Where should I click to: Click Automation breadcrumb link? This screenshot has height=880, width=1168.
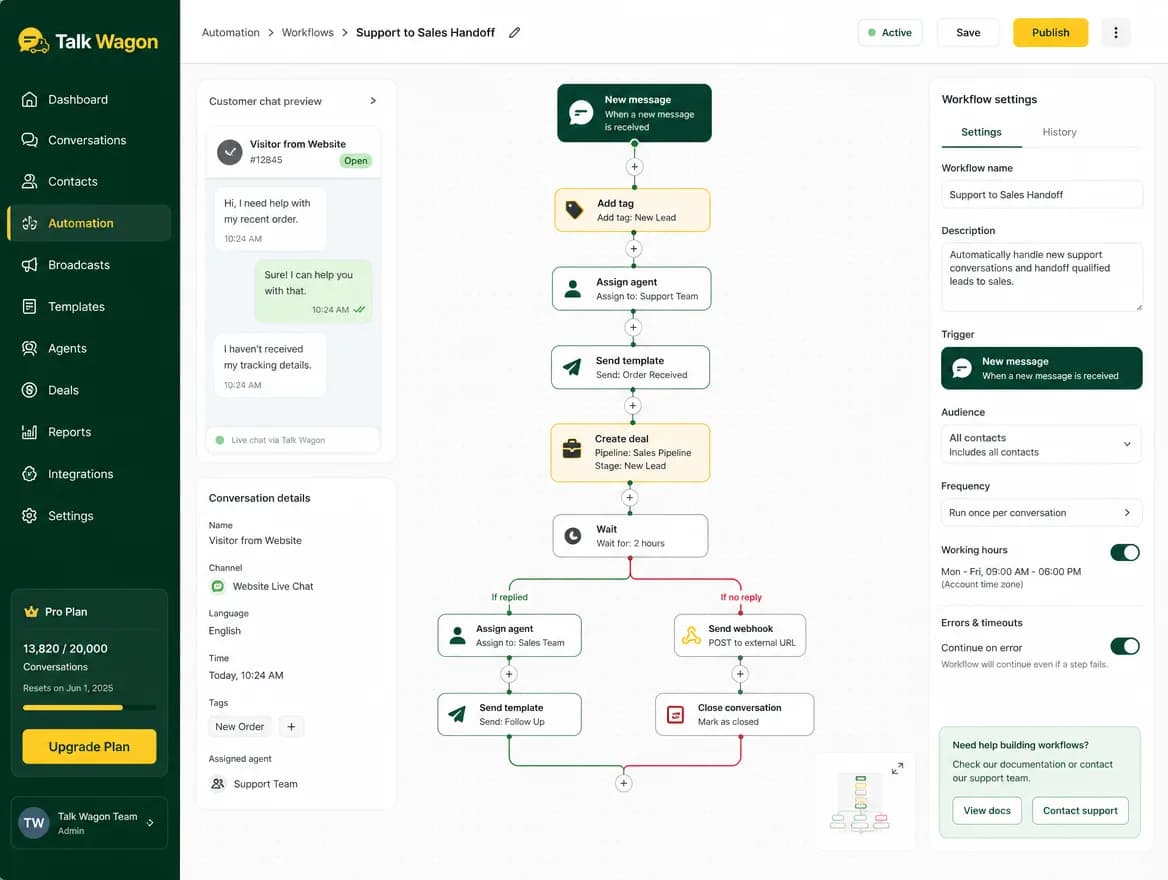pyautogui.click(x=231, y=33)
